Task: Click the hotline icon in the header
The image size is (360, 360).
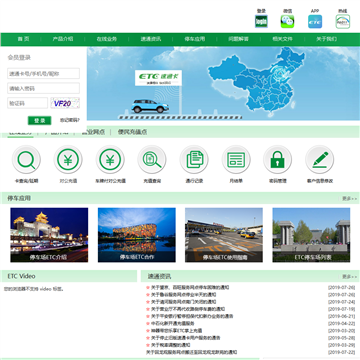Action: click(x=343, y=22)
